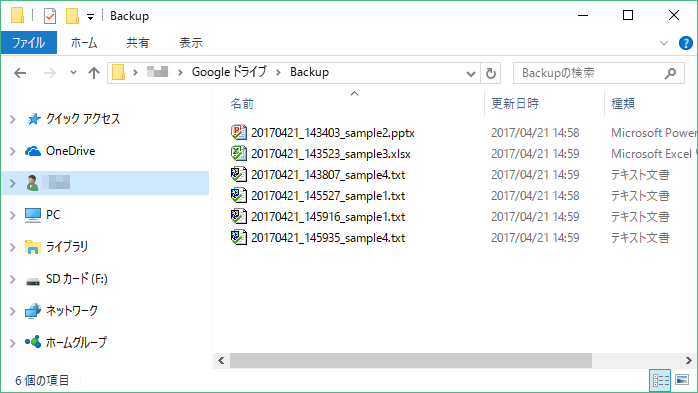Select OneDrive in navigation pane
698x393 pixels.
pos(70,151)
